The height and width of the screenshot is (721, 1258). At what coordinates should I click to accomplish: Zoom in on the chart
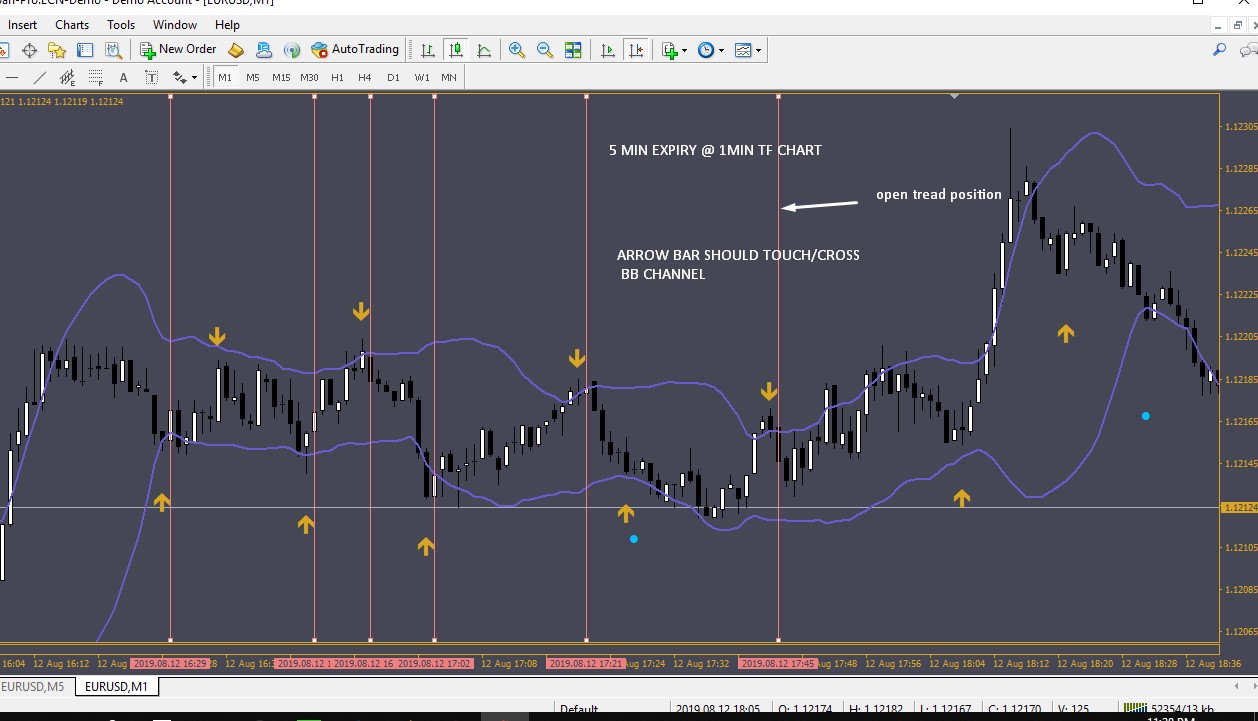(517, 50)
